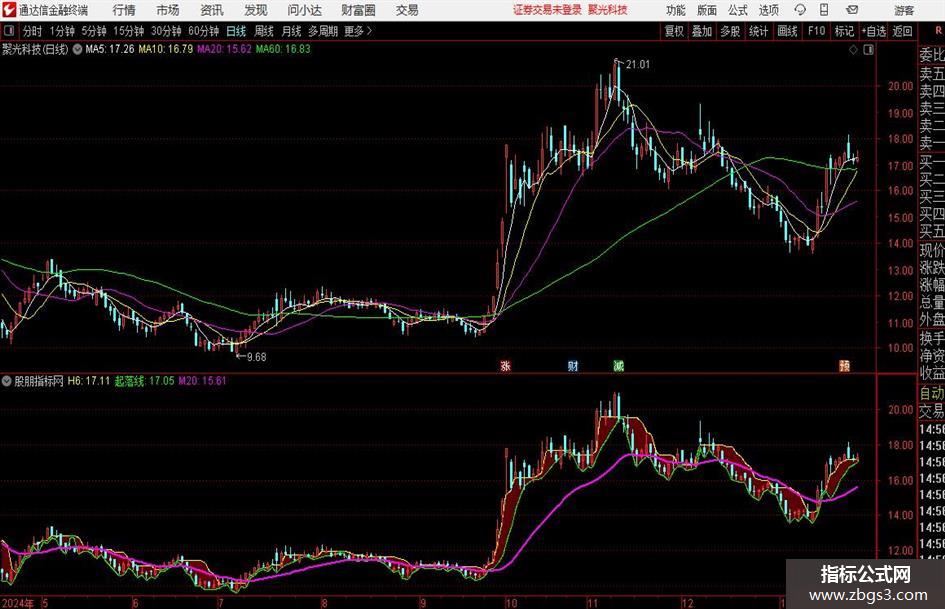Image resolution: width=945 pixels, height=609 pixels.
Task: Click the 财 event marker
Action: click(573, 365)
